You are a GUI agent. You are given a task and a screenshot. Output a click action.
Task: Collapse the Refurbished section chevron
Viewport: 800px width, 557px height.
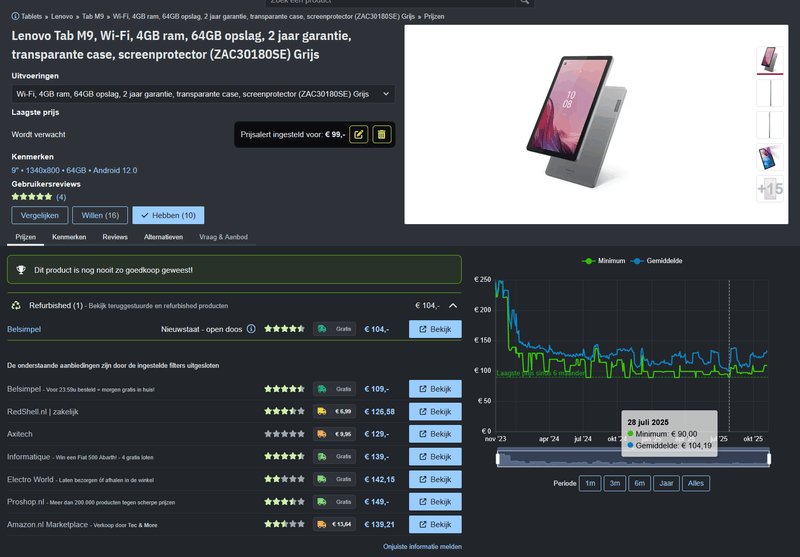(453, 306)
